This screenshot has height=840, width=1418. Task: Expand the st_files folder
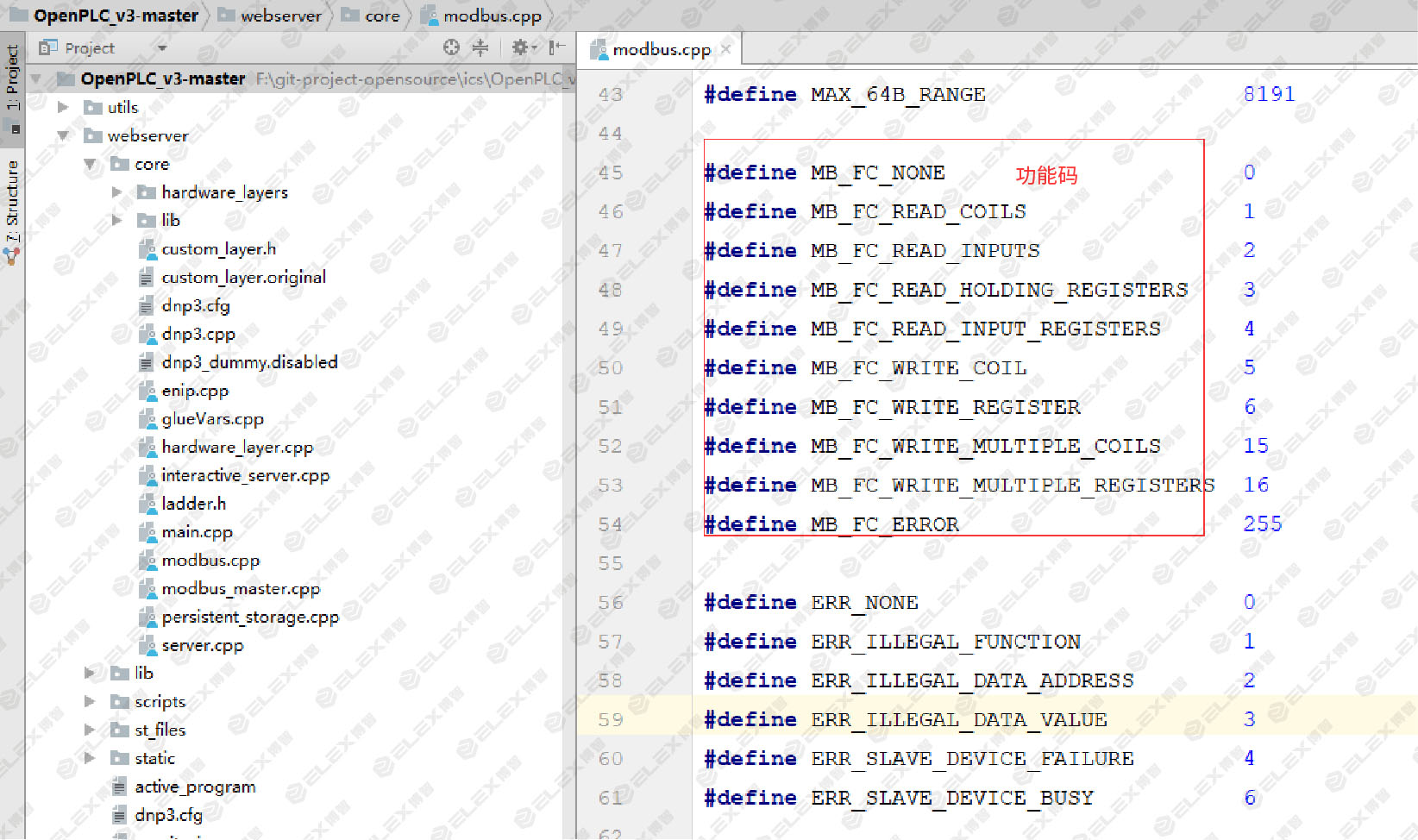tap(90, 730)
